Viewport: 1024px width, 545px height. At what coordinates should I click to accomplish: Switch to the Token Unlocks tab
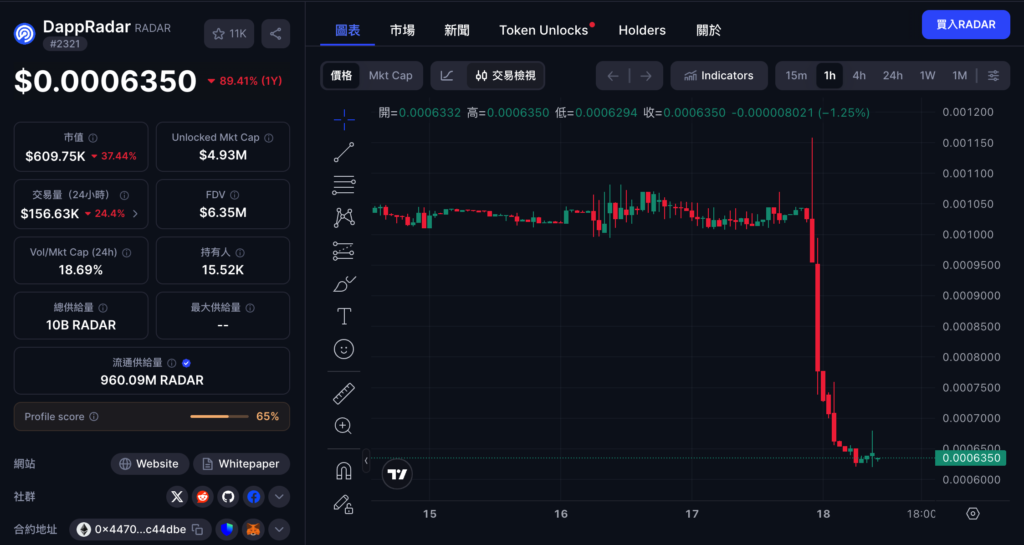point(544,30)
